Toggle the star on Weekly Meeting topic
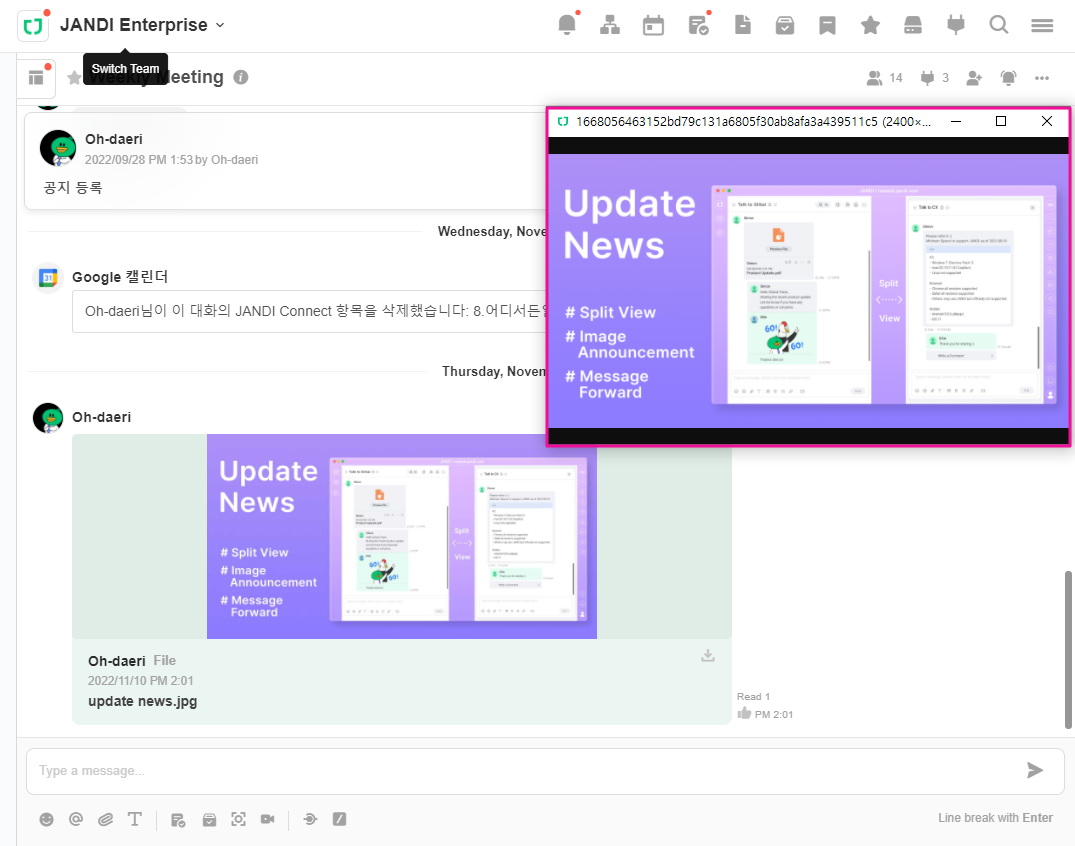1075x846 pixels. [x=74, y=77]
